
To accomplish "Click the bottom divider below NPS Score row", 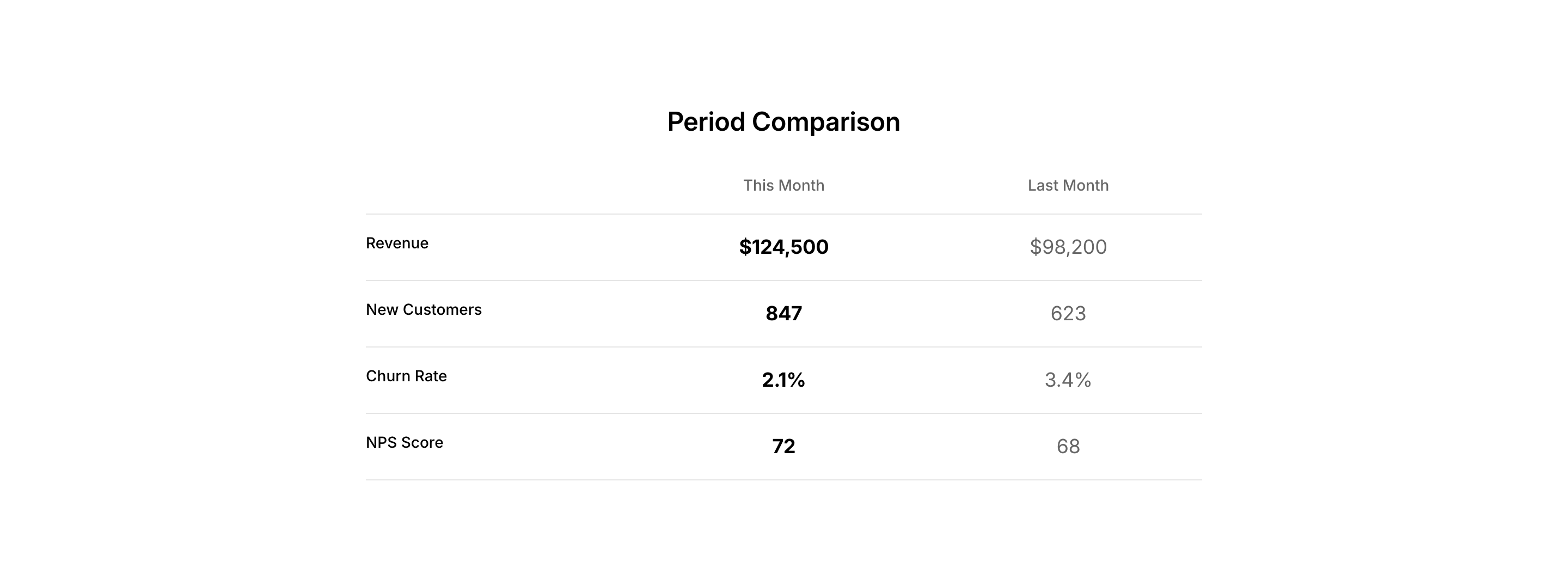I will (x=783, y=480).
